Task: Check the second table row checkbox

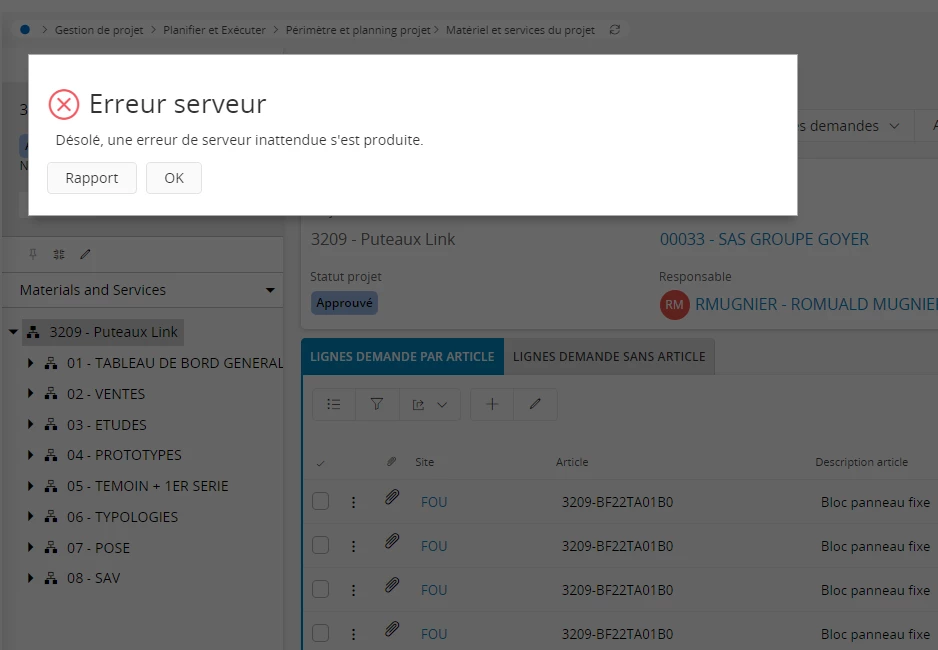Action: [321, 545]
